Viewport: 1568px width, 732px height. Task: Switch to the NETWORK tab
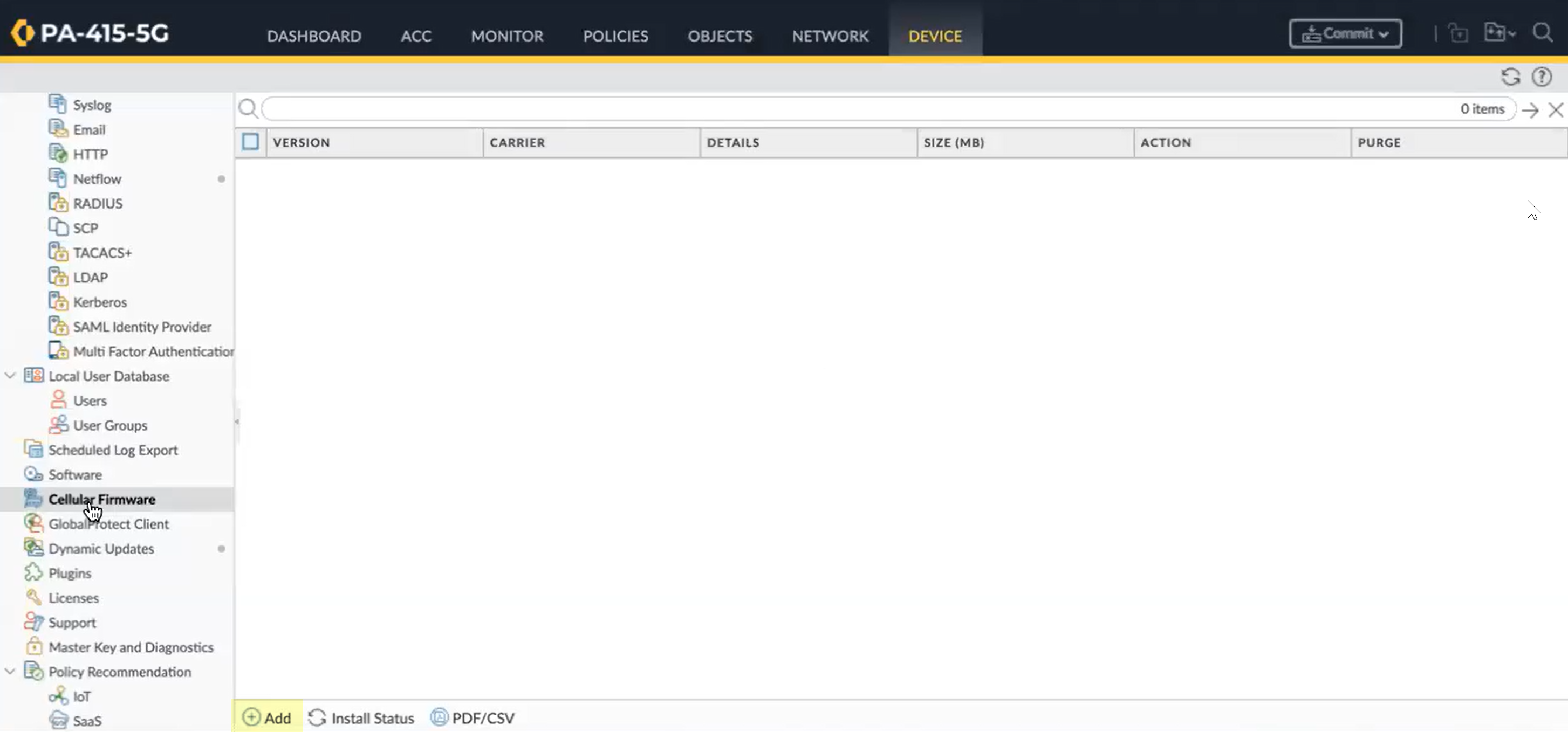[830, 36]
